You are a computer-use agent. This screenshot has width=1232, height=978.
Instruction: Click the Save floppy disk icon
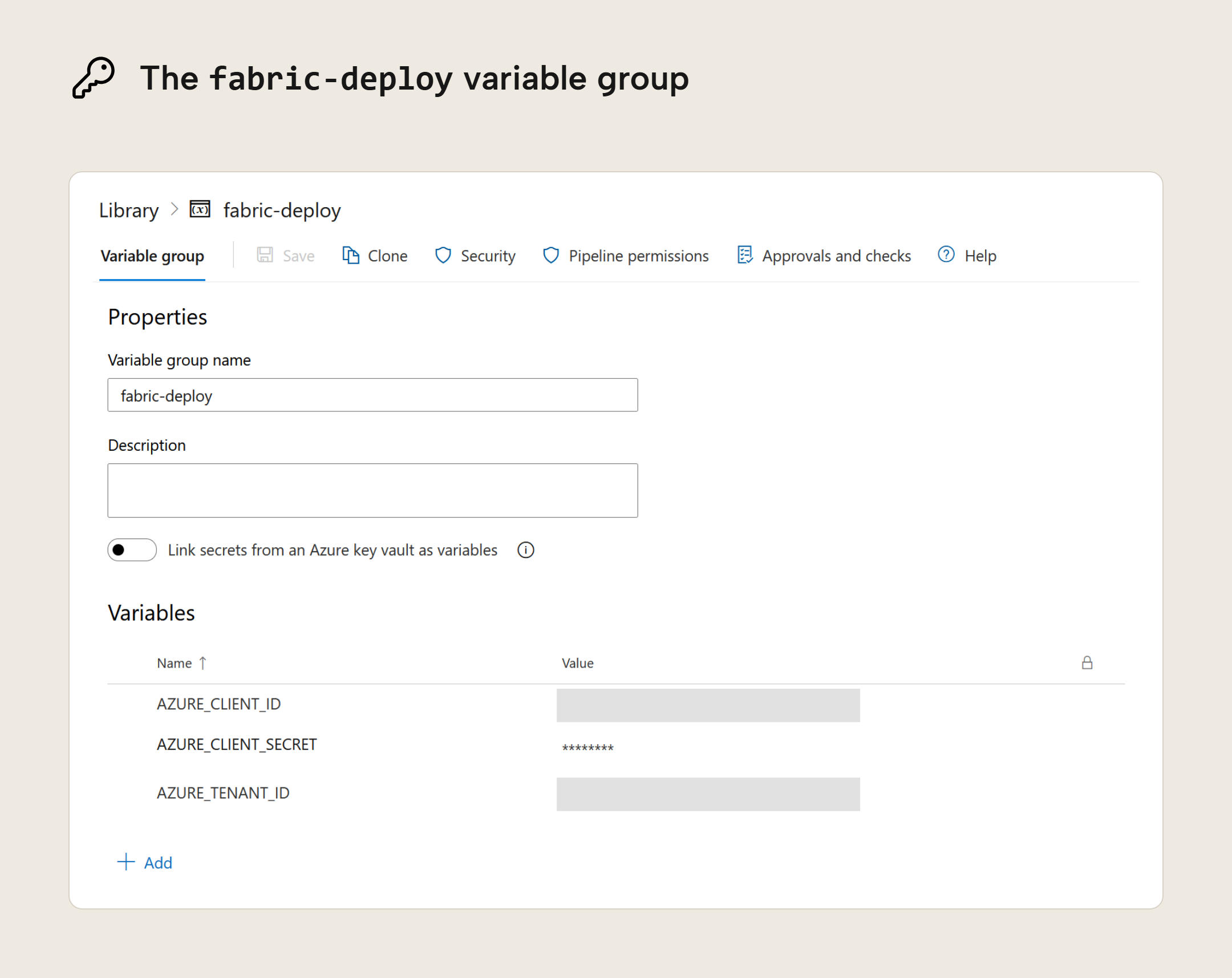[265, 255]
